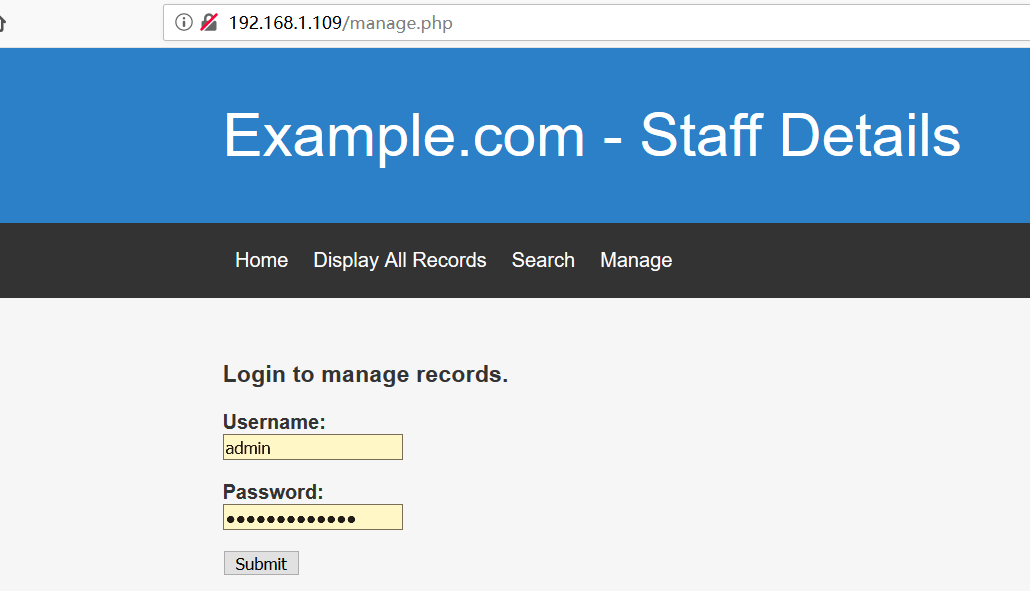The width and height of the screenshot is (1030, 591).
Task: Go to the Search page
Action: [543, 260]
